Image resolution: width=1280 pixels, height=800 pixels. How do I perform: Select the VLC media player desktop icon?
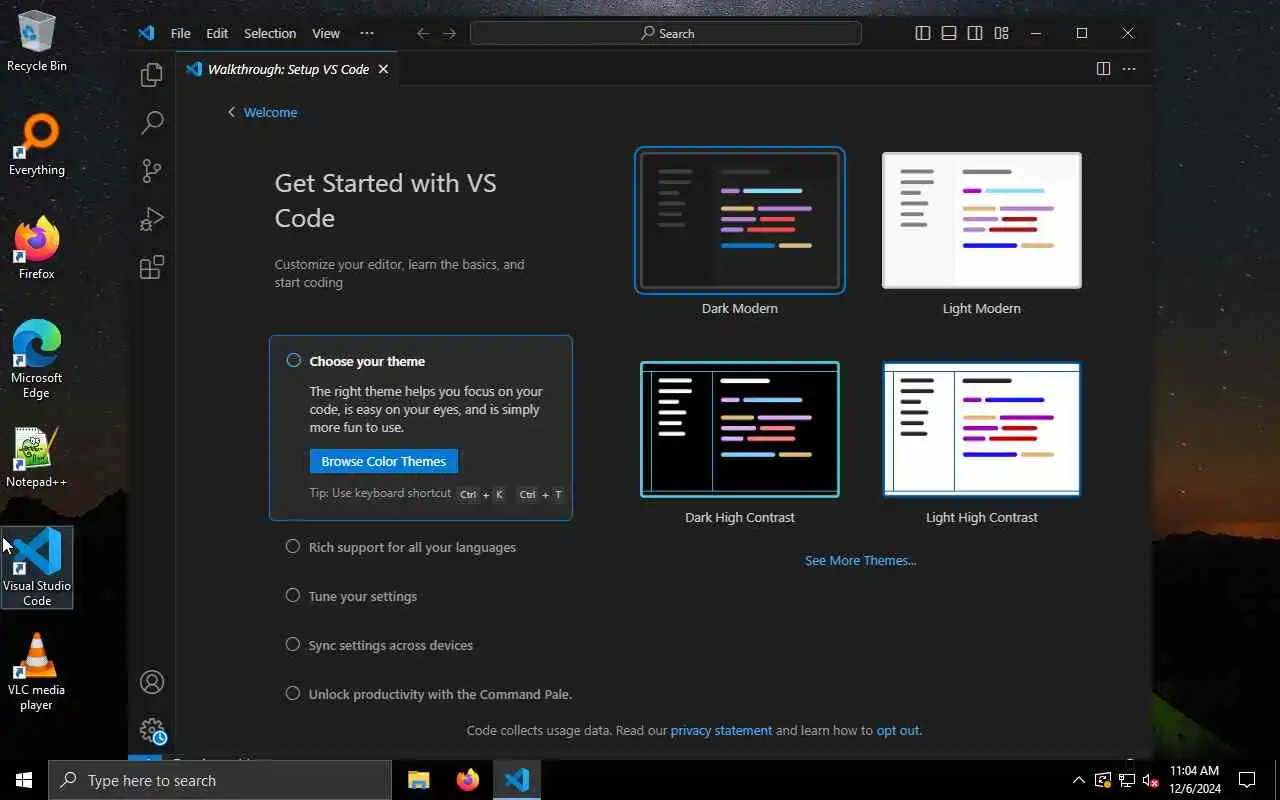click(x=37, y=672)
